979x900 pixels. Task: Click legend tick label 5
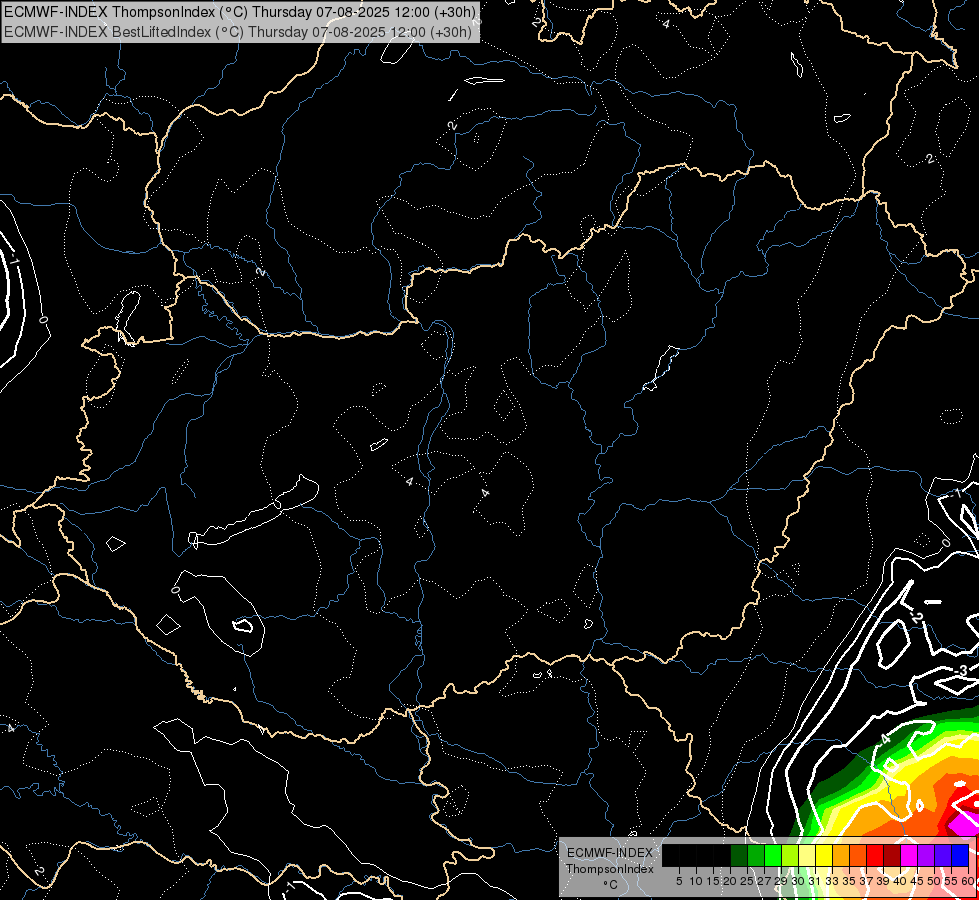(679, 881)
